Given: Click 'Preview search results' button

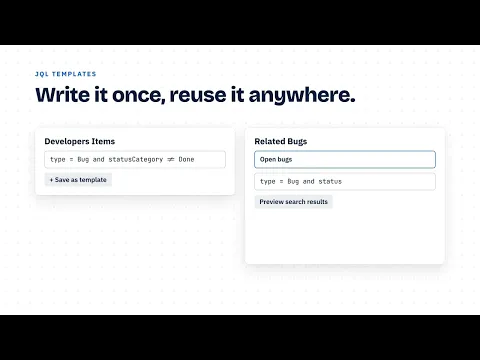Looking at the screenshot, I should tap(293, 202).
